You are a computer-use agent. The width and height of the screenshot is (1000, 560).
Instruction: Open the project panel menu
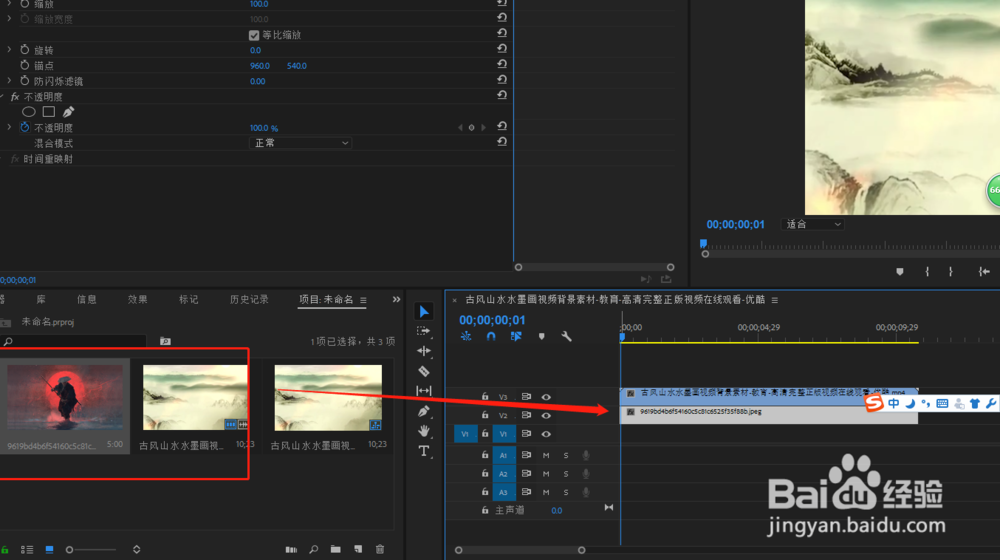[364, 300]
